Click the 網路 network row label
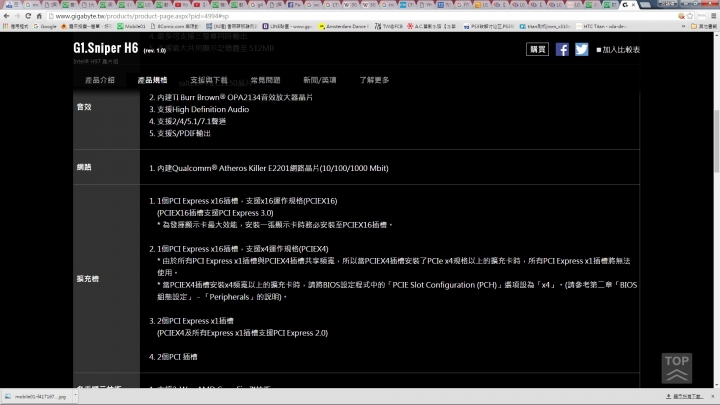Viewport: 720px width, 405px height. coord(84,167)
